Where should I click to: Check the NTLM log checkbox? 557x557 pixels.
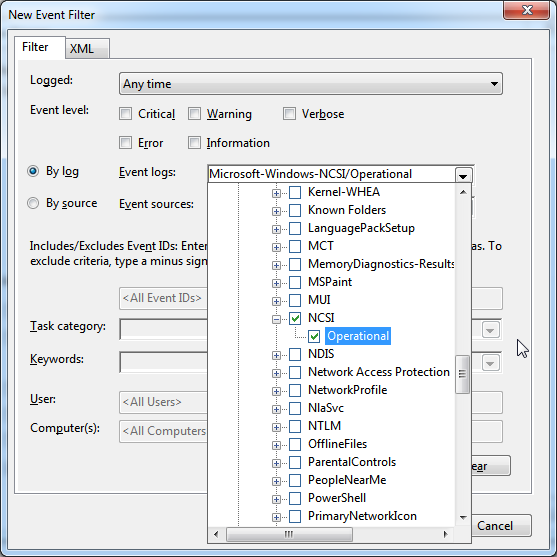tap(295, 426)
